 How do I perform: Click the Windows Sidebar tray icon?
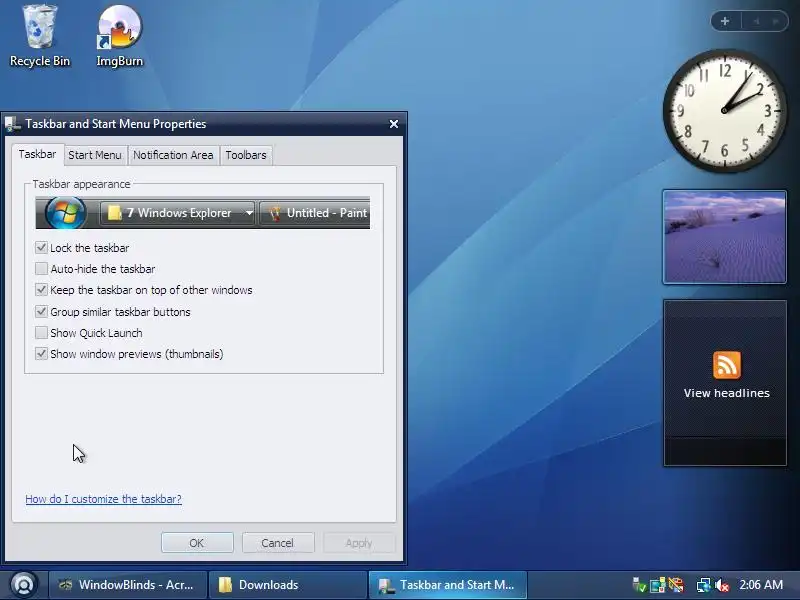click(658, 585)
